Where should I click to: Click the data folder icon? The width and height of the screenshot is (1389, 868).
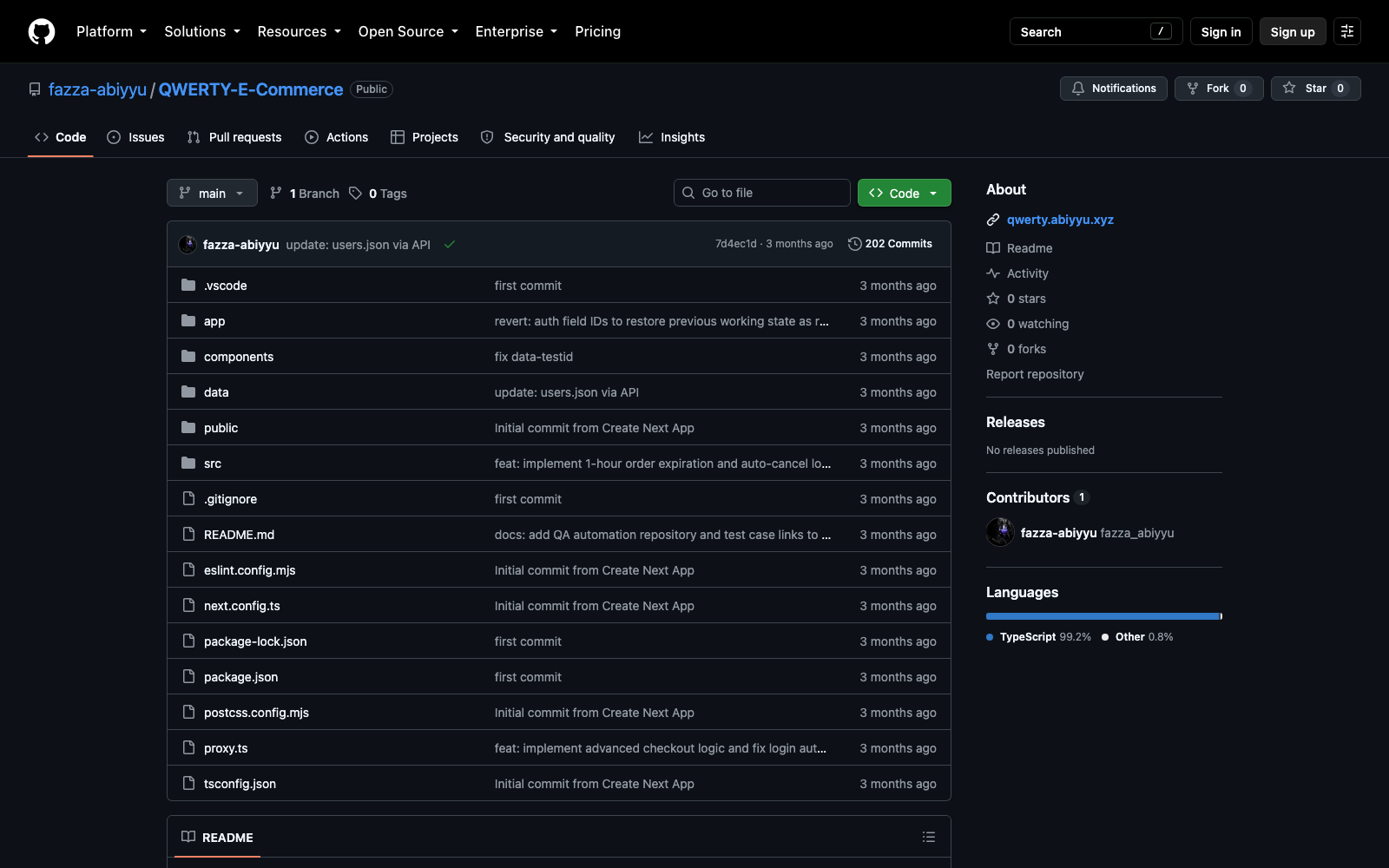pos(188,391)
